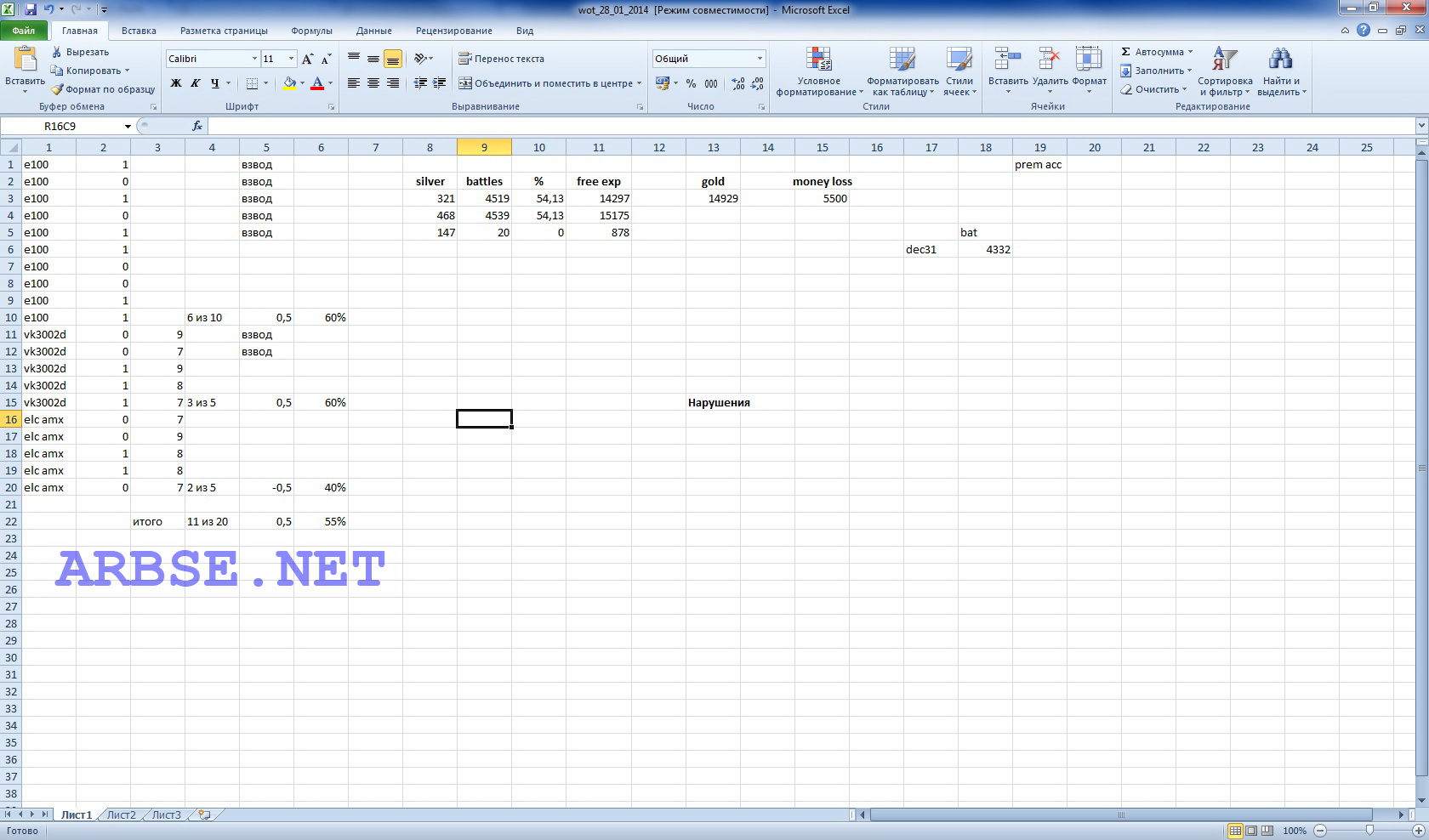The width and height of the screenshot is (1429, 840).
Task: Click the zoom in plus button
Action: [x=1417, y=831]
